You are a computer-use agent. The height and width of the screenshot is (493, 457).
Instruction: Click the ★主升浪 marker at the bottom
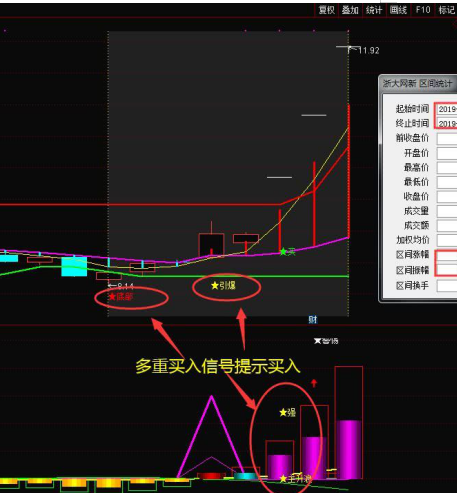pyautogui.click(x=295, y=479)
